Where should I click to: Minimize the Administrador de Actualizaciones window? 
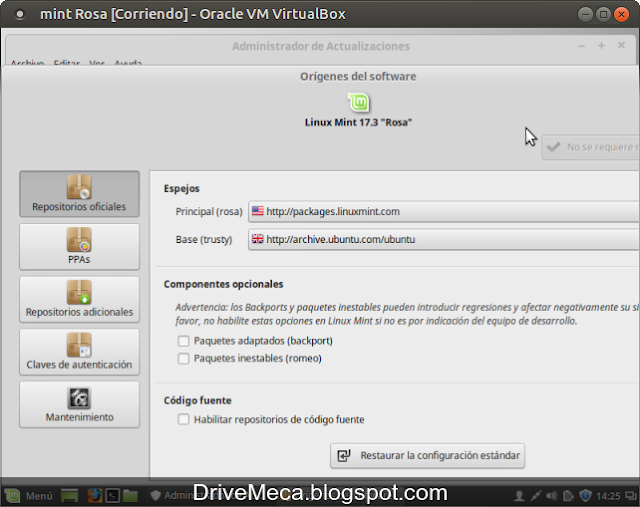click(x=582, y=46)
